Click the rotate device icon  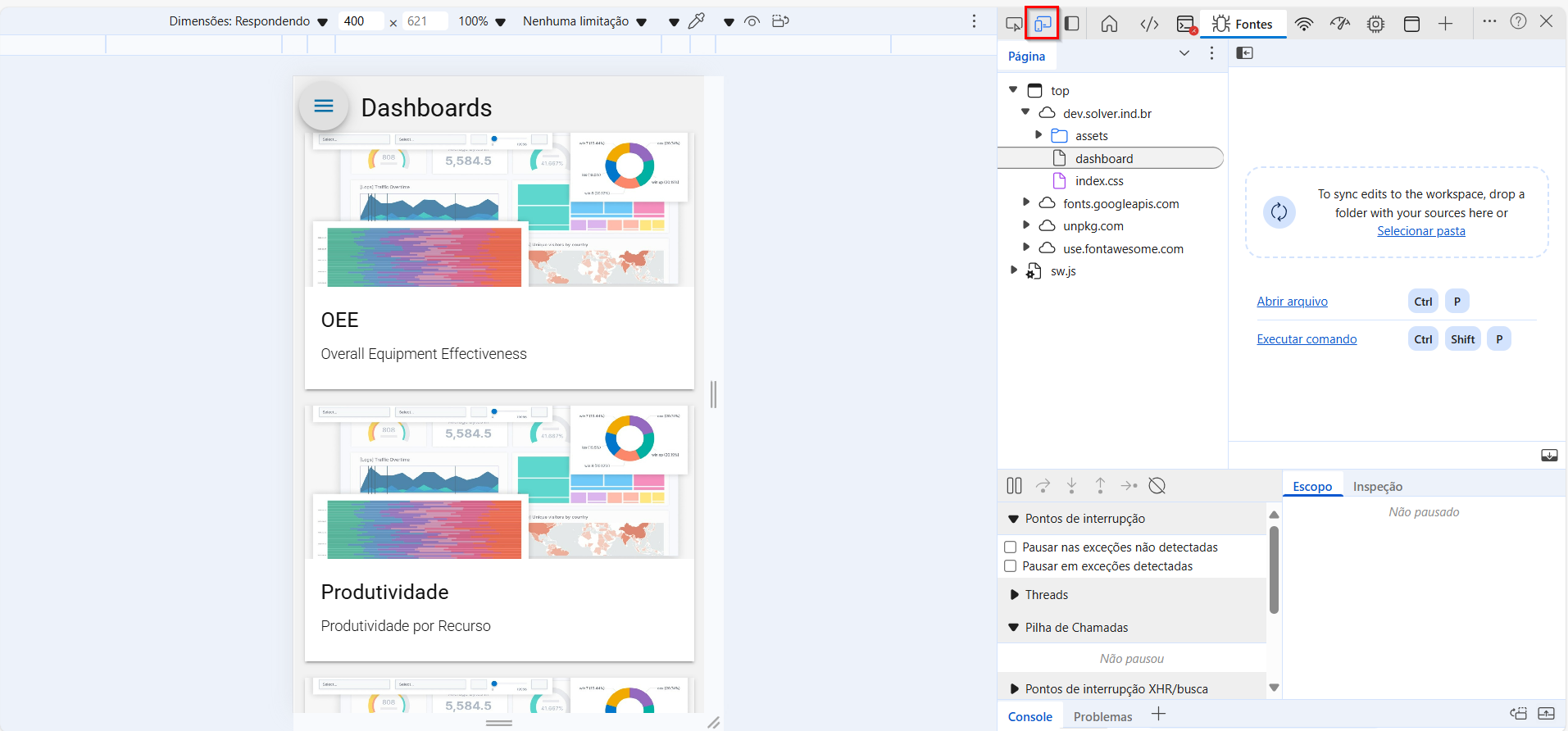coord(780,21)
